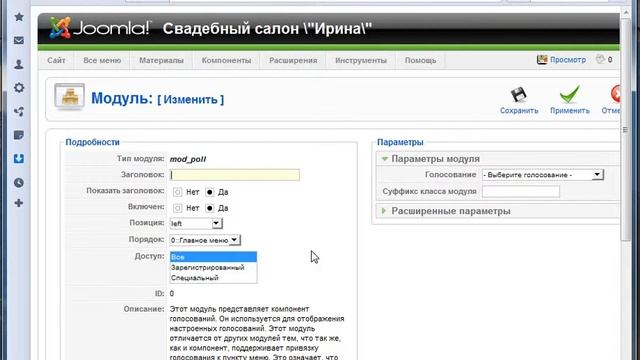Click the share icon in sidebar
The height and width of the screenshot is (360, 640).
pyautogui.click(x=19, y=111)
